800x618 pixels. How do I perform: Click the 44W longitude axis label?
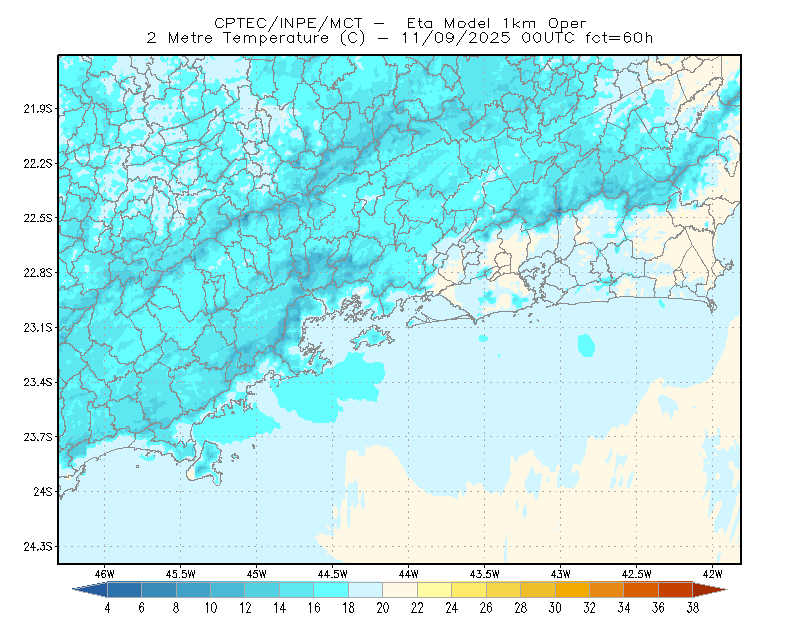408,574
